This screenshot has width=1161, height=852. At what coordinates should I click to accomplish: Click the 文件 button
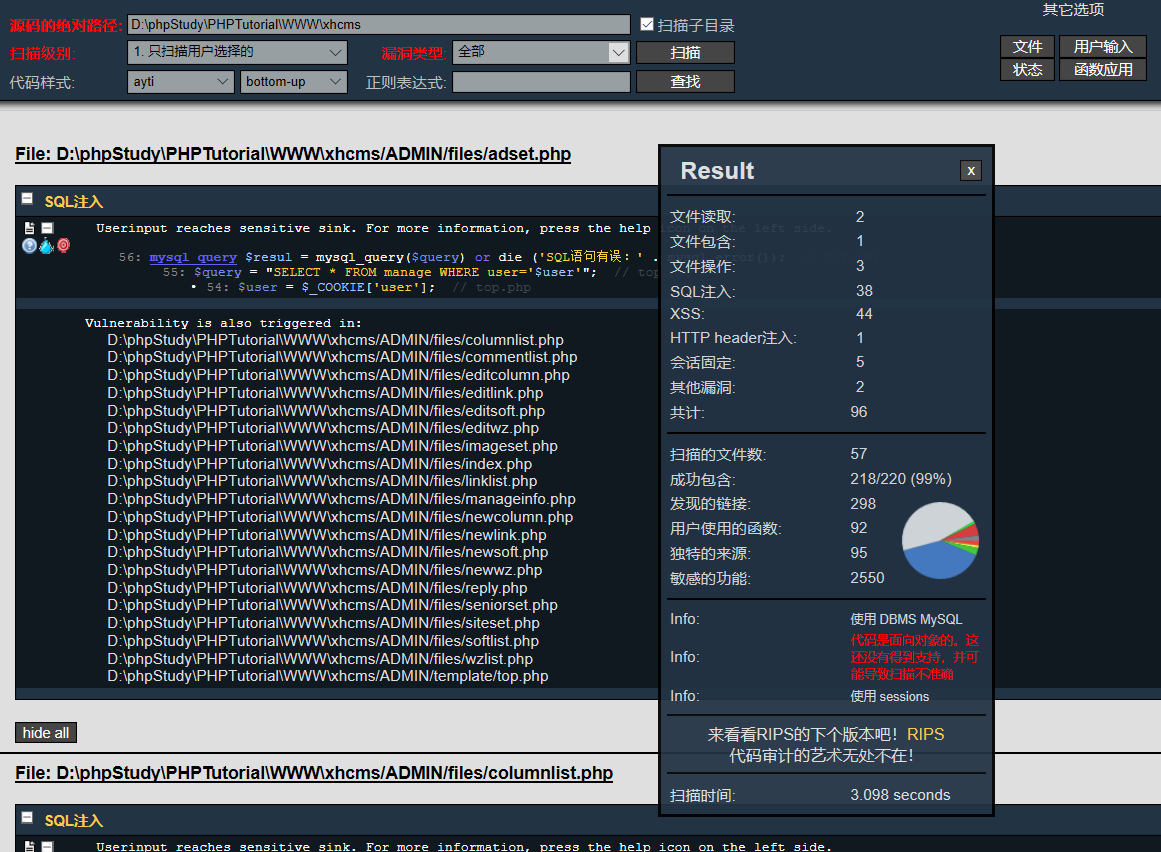click(1027, 47)
